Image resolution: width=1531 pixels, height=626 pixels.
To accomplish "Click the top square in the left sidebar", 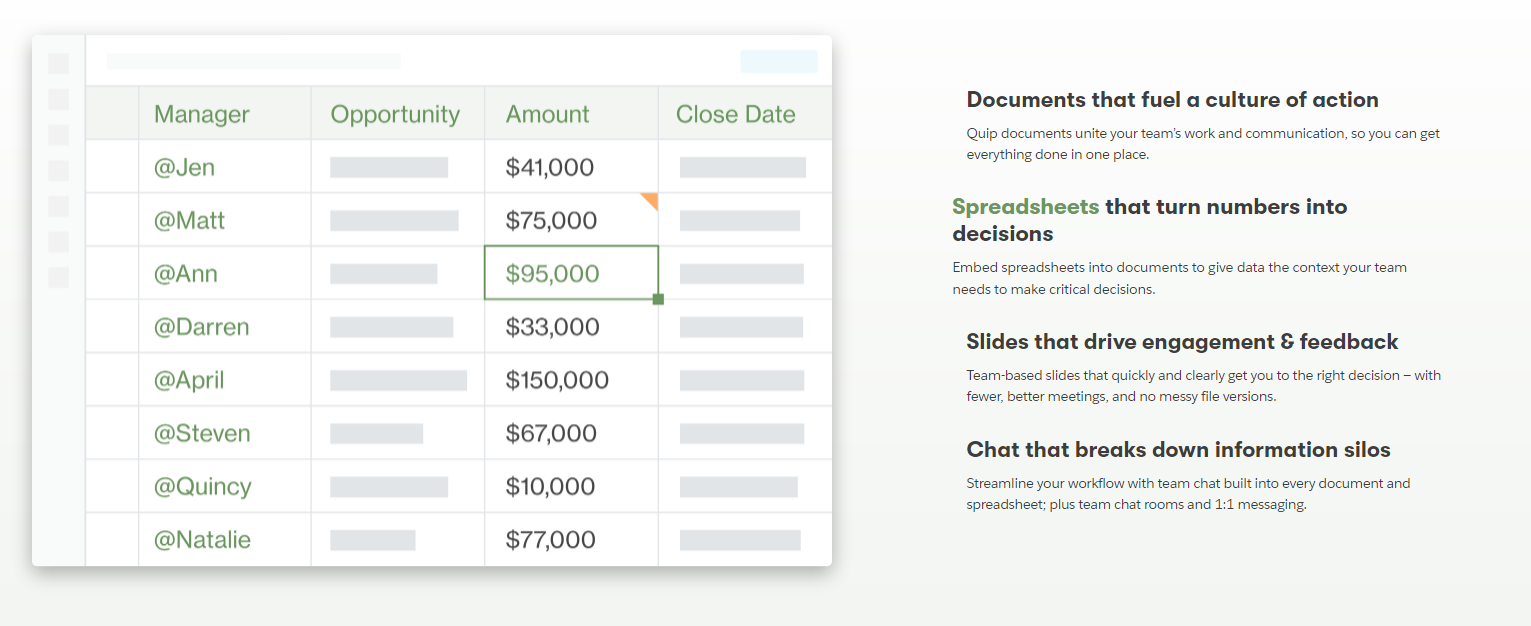I will tap(59, 64).
